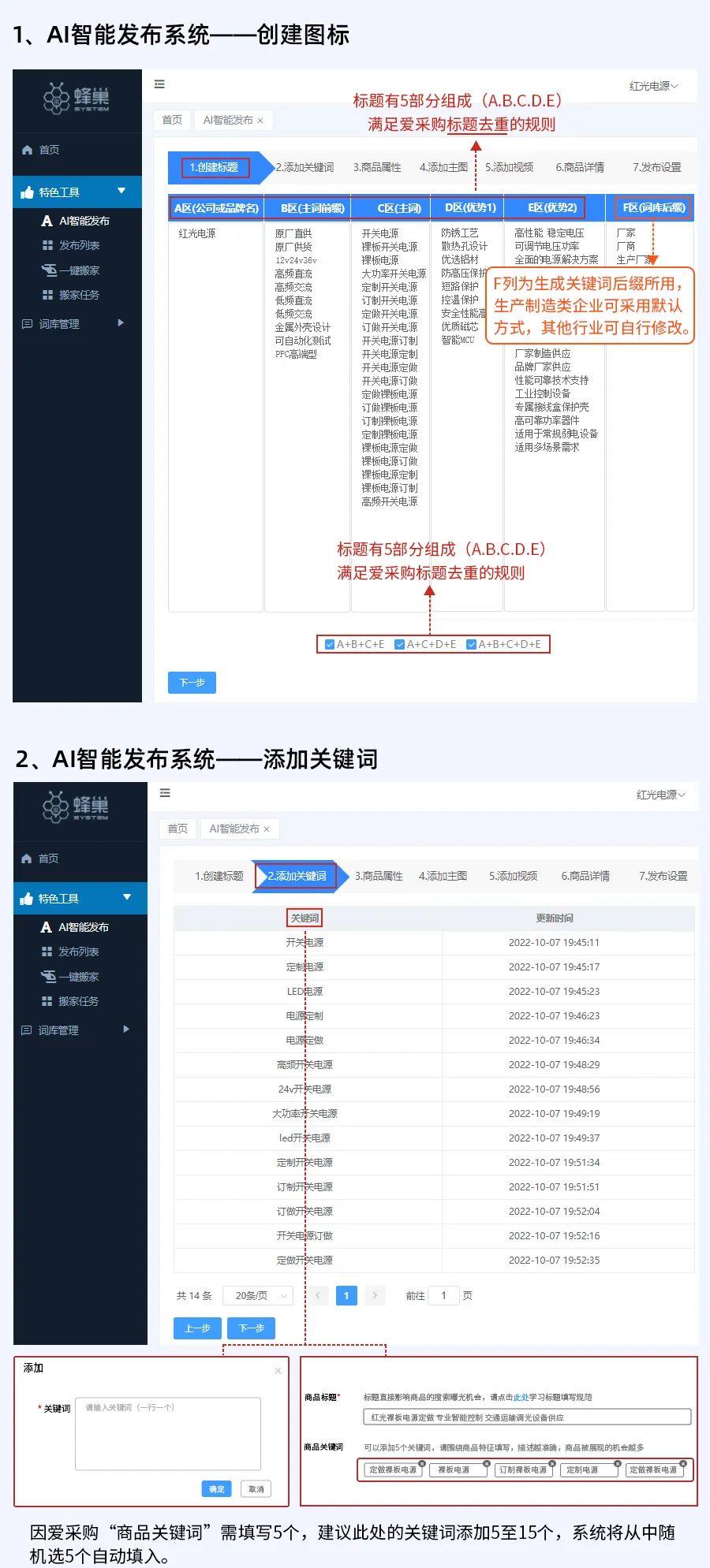Go to previous page using the pagination arrow
The width and height of the screenshot is (710, 1568).
pyautogui.click(x=318, y=1295)
